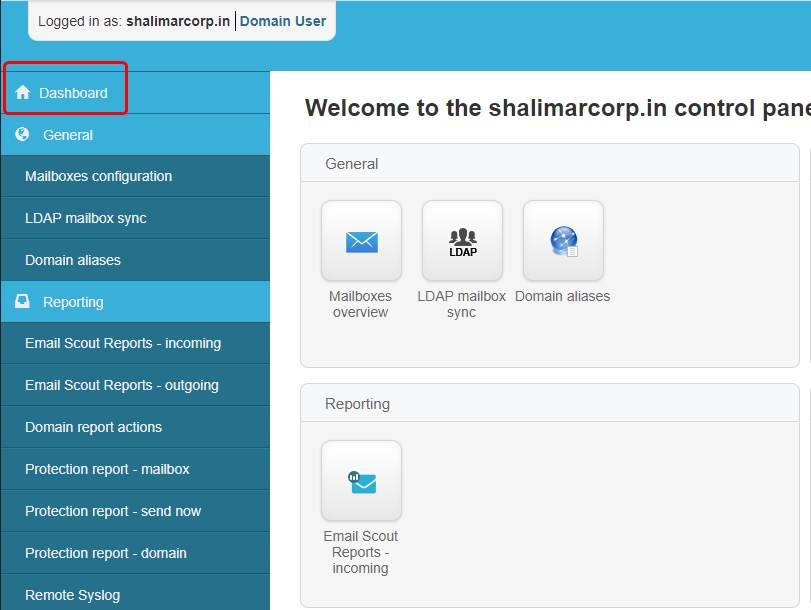Click the Email Scout Reports incoming icon
Image resolution: width=811 pixels, height=610 pixels.
coord(361,481)
